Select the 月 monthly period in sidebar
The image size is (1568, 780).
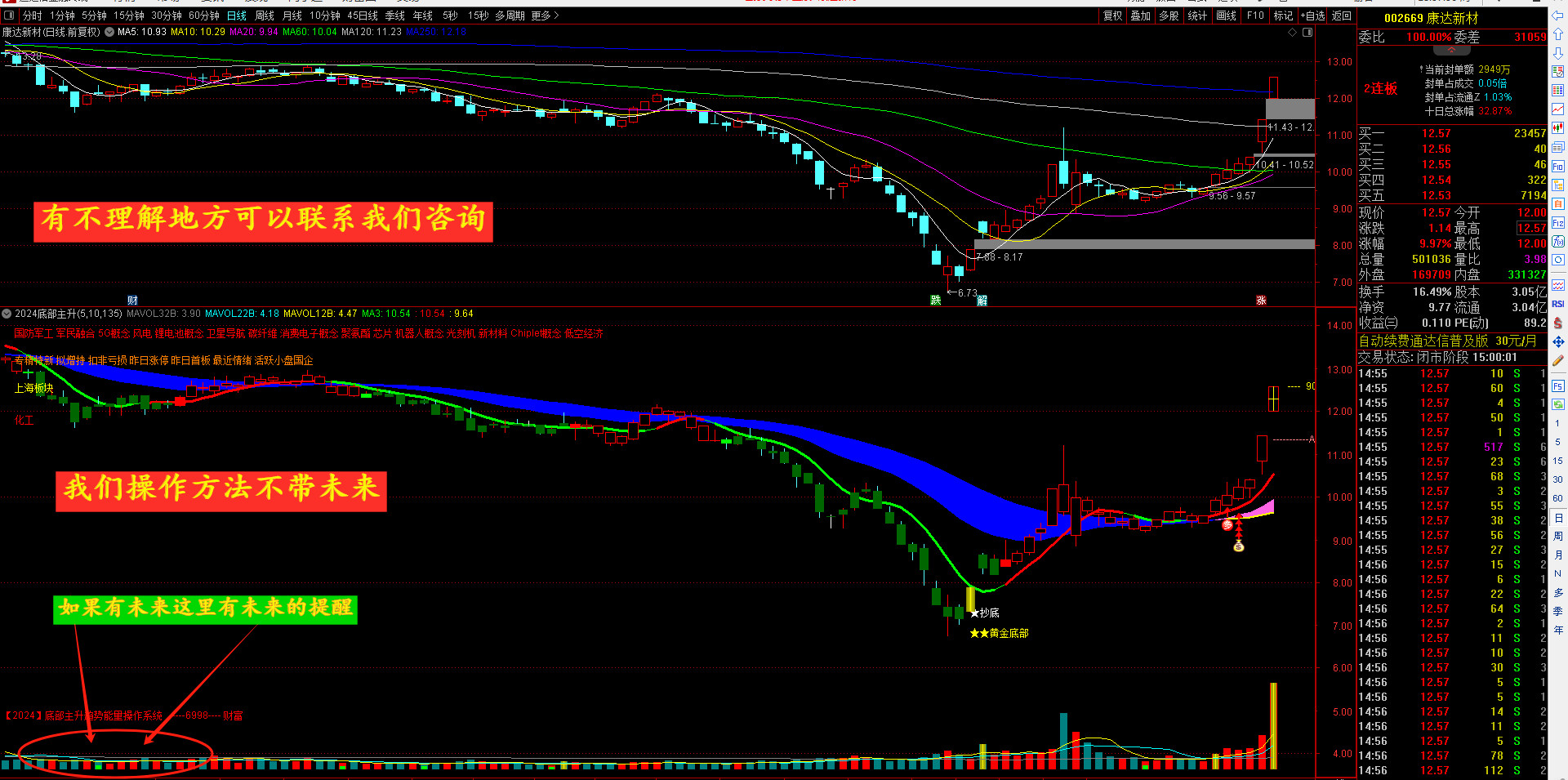click(x=1557, y=555)
